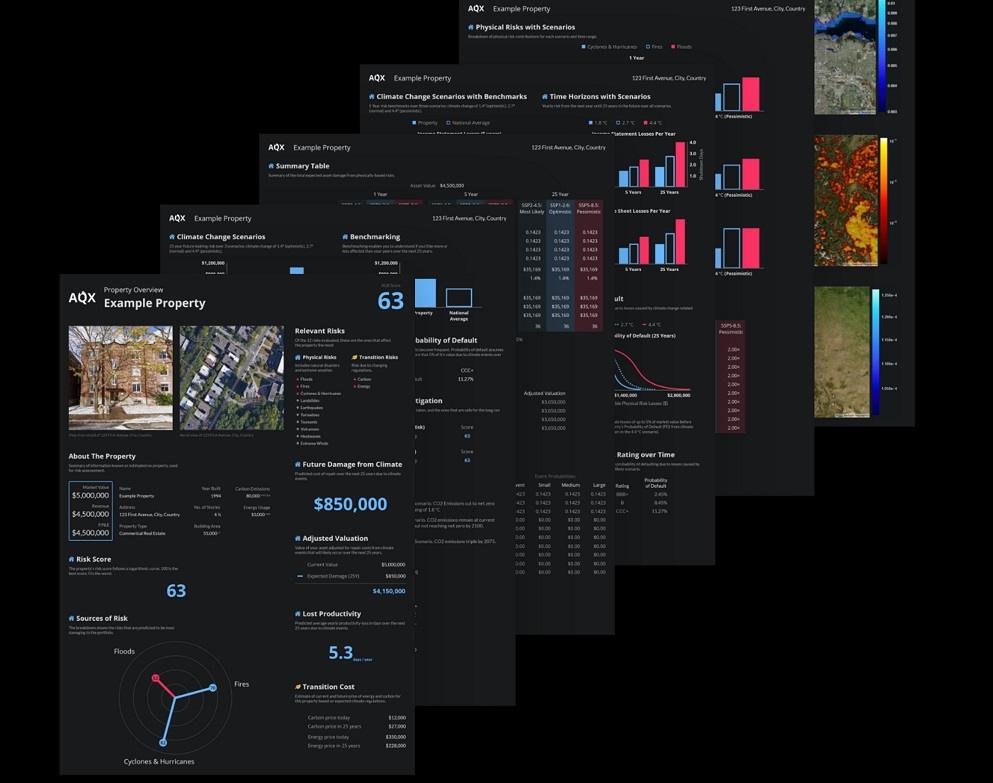993x783 pixels.
Task: Click the AQX logo on Property Overview page
Action: pyautogui.click(x=82, y=298)
